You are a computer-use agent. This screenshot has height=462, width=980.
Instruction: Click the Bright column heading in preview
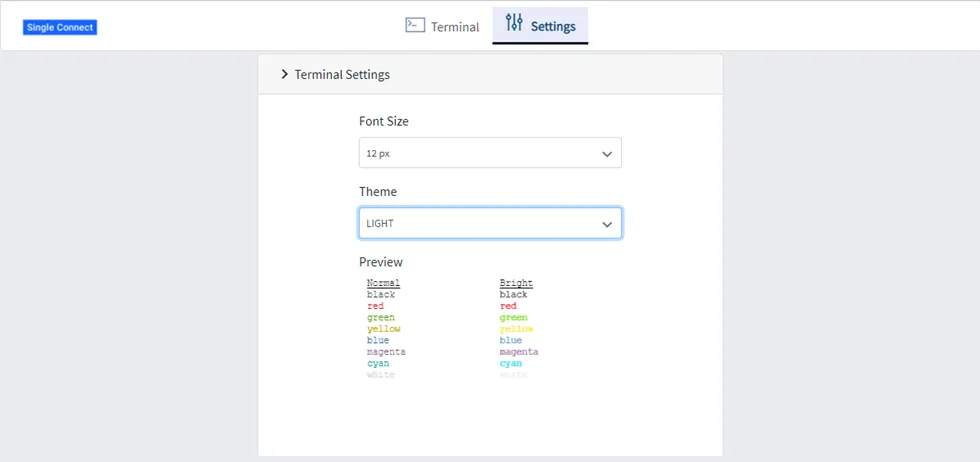(516, 283)
